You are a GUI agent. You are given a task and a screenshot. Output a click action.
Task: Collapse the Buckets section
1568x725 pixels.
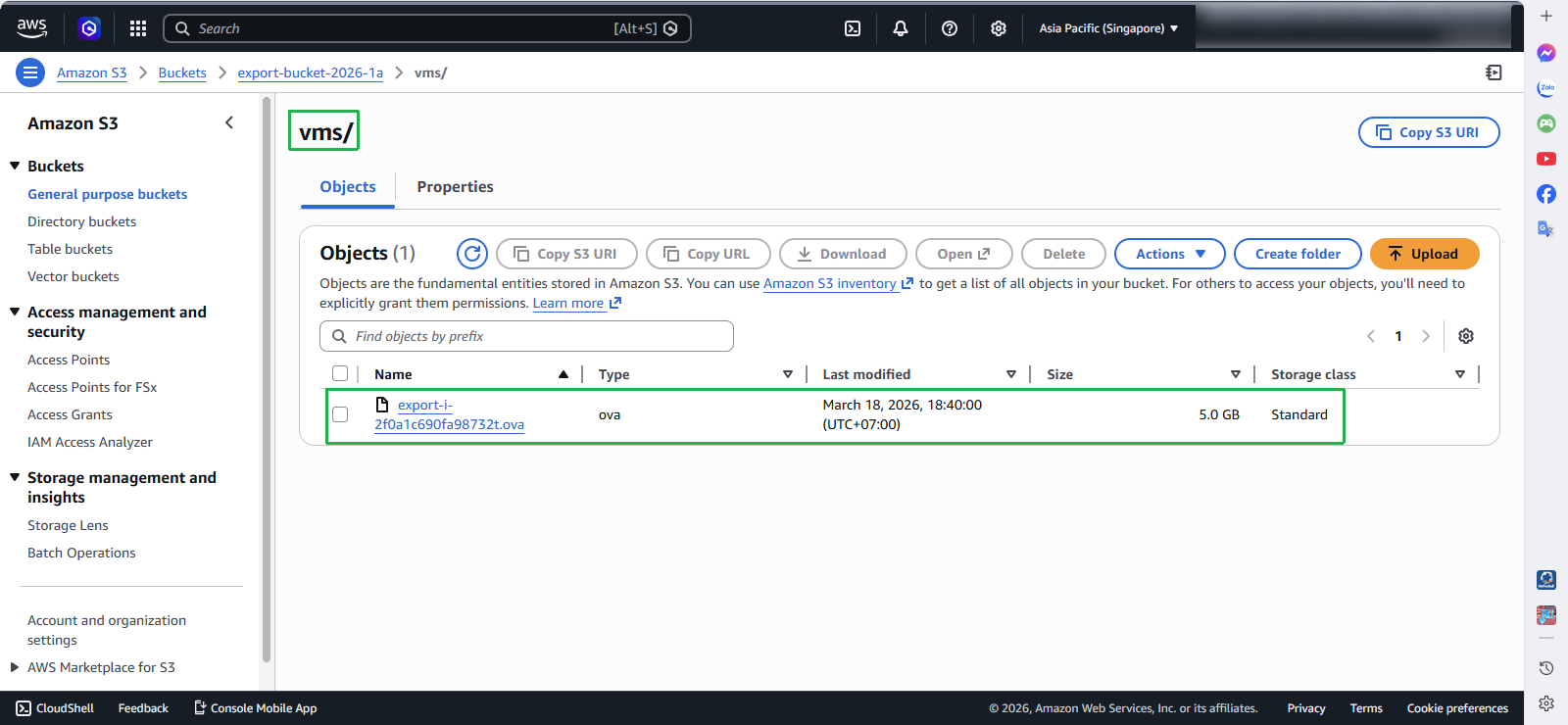(x=15, y=166)
